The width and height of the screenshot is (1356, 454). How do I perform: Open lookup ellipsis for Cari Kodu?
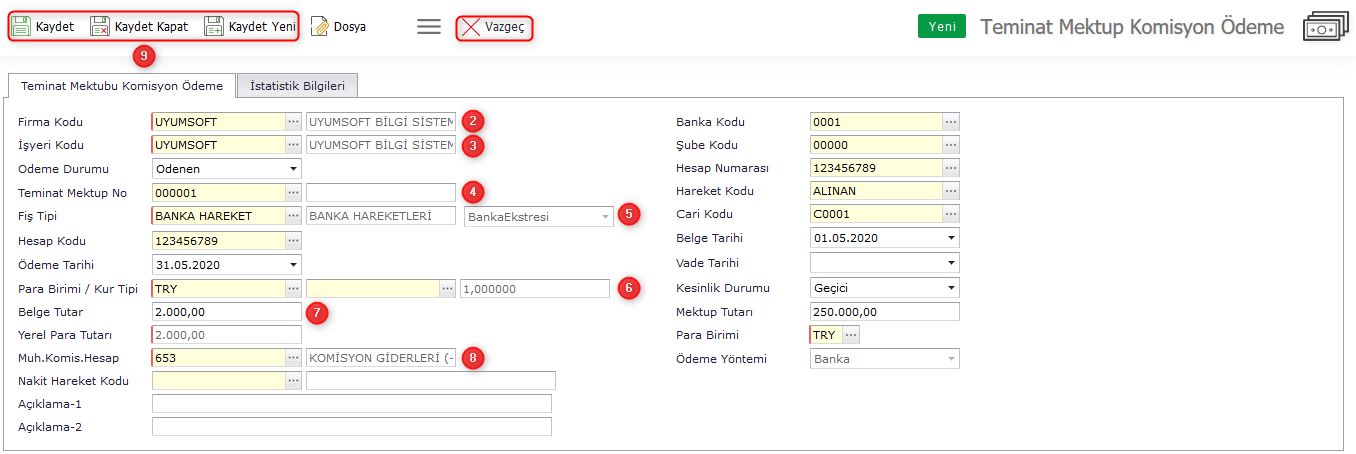pos(951,214)
